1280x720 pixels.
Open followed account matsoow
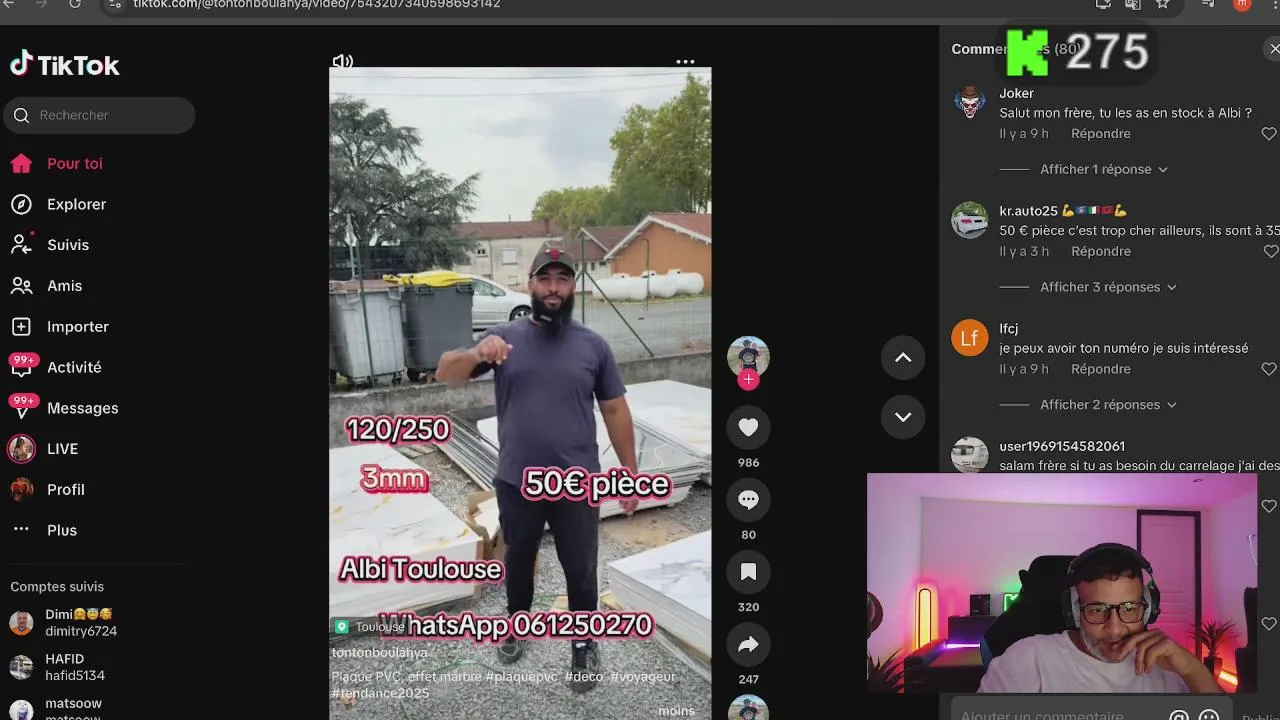click(73, 710)
